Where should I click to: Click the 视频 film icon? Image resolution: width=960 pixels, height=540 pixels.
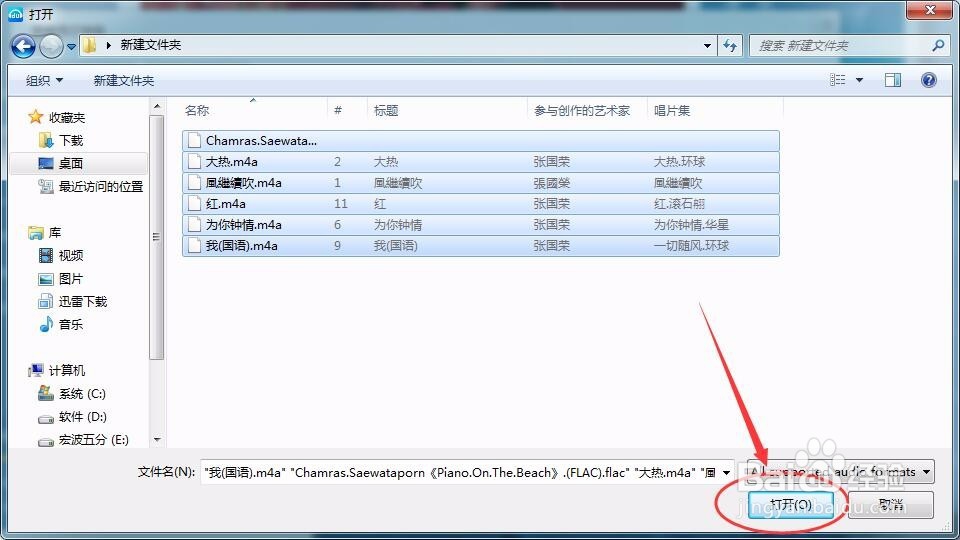(x=46, y=255)
